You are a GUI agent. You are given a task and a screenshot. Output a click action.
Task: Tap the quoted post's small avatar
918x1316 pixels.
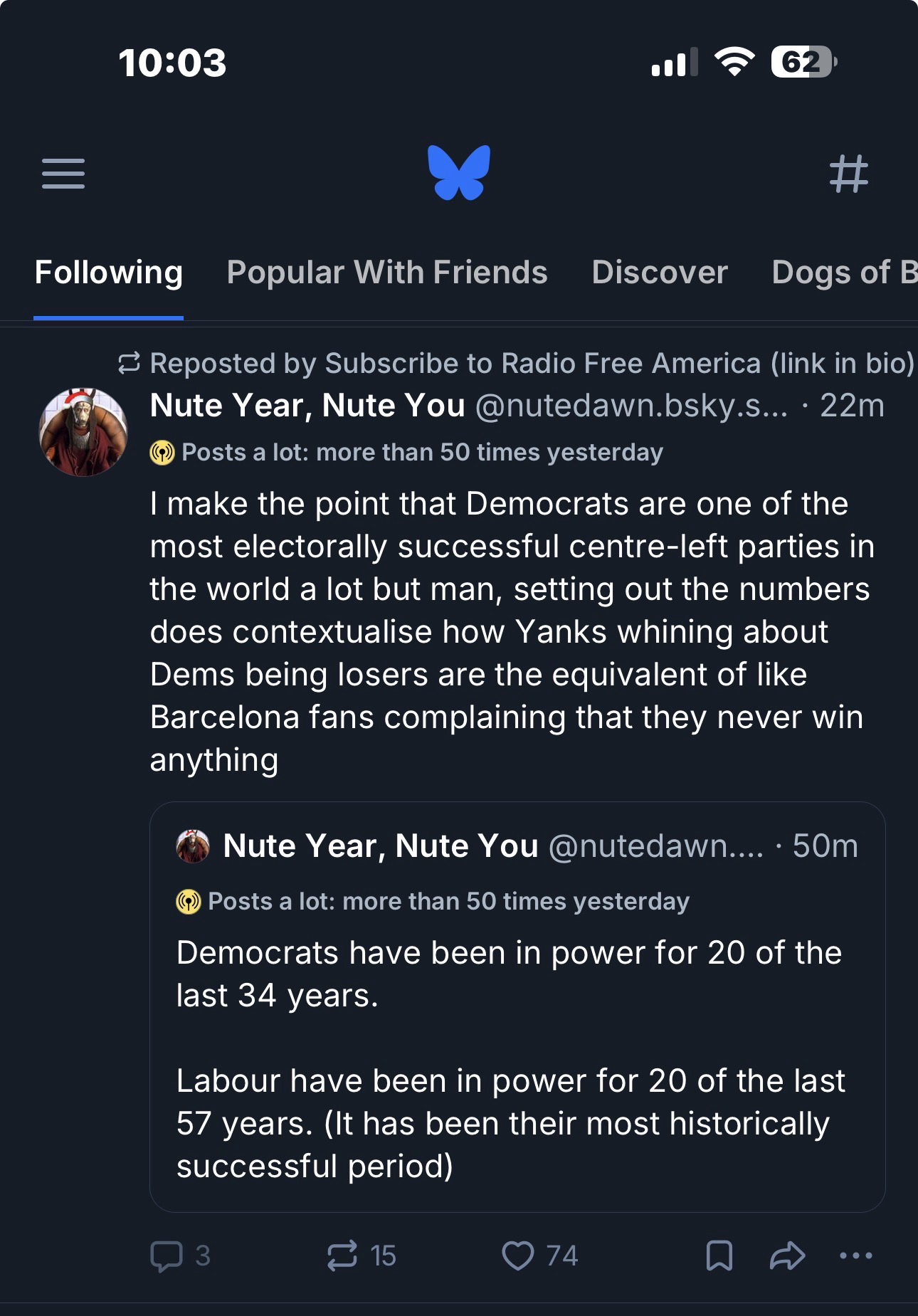coord(193,846)
